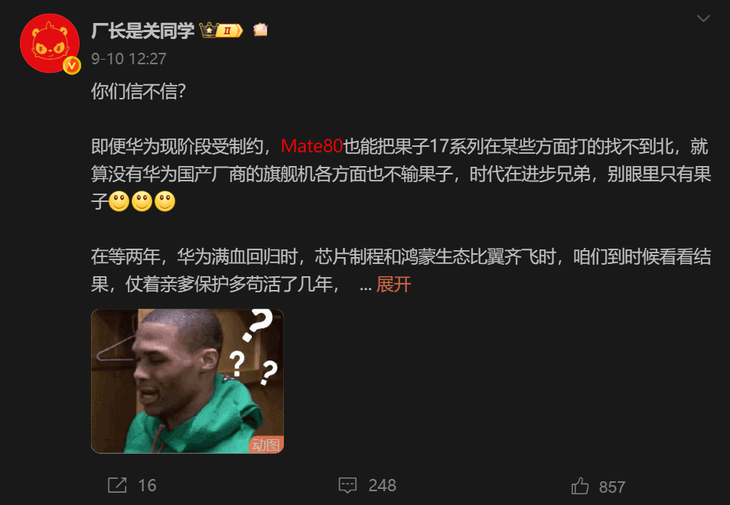Expand full post text via 展开
This screenshot has height=505, width=730.
pos(393,284)
